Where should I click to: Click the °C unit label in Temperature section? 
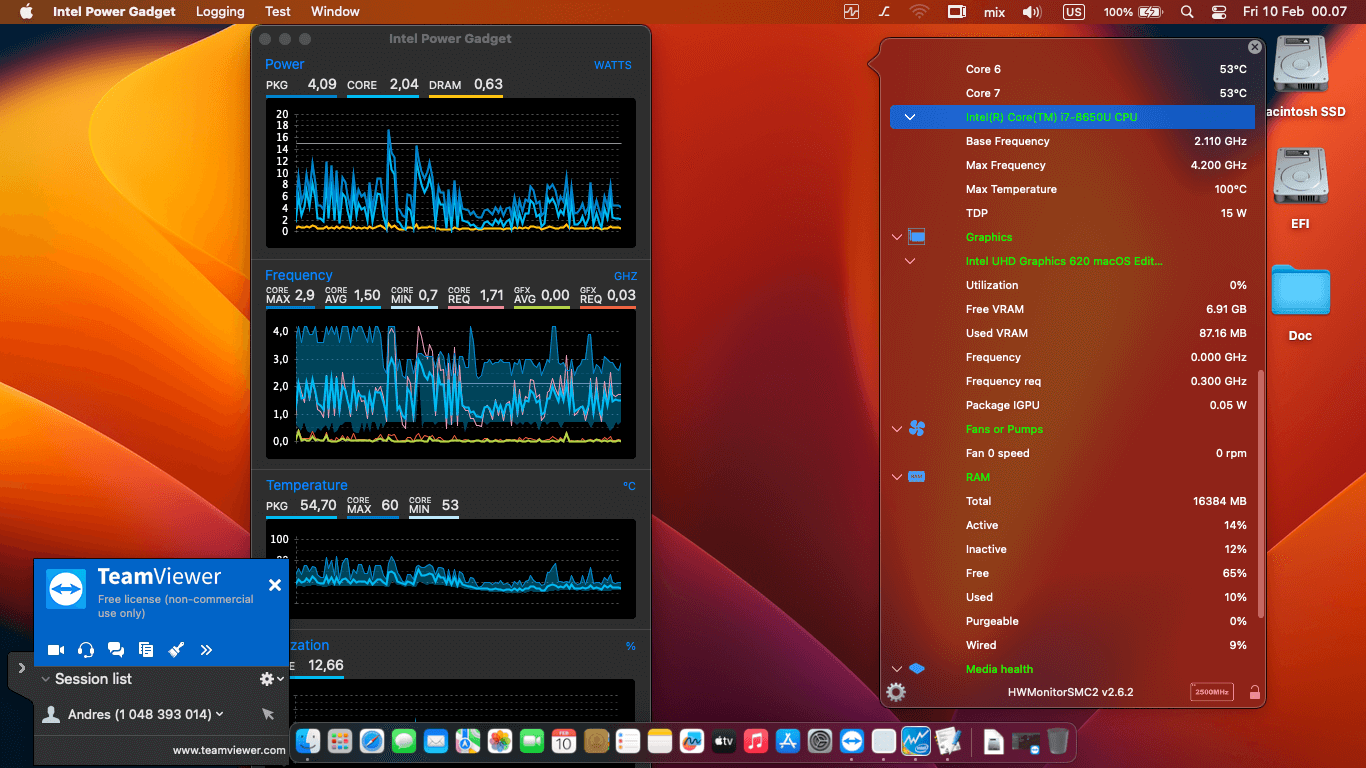pyautogui.click(x=629, y=486)
